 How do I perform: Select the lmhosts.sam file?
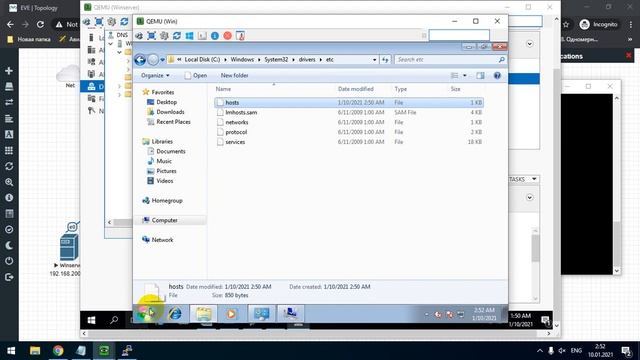coord(349,112)
